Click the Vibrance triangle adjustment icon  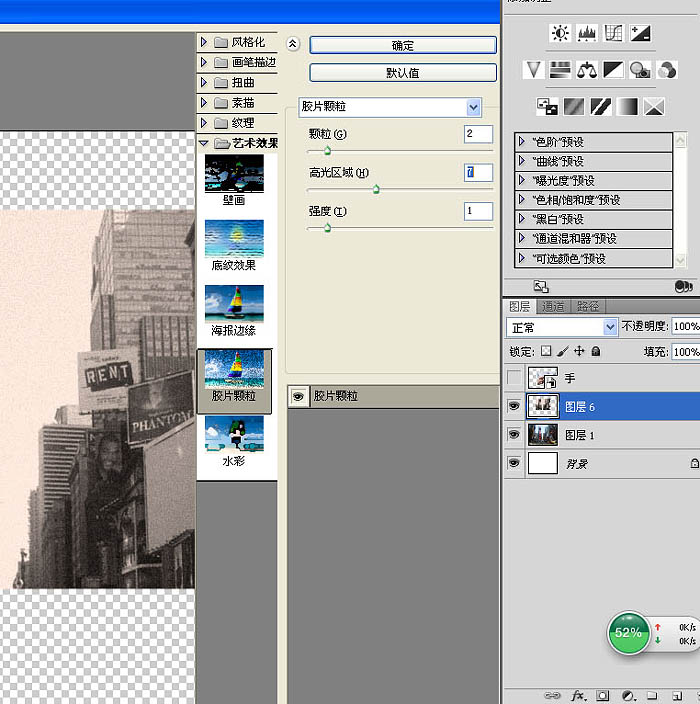coord(534,70)
